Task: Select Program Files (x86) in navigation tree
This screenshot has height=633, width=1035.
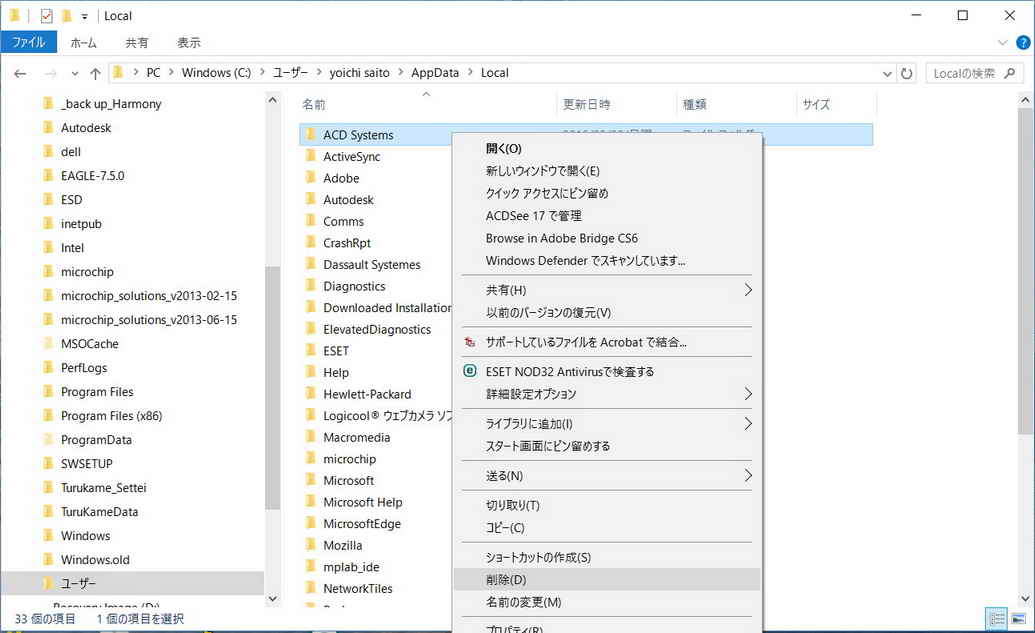Action: (111, 416)
